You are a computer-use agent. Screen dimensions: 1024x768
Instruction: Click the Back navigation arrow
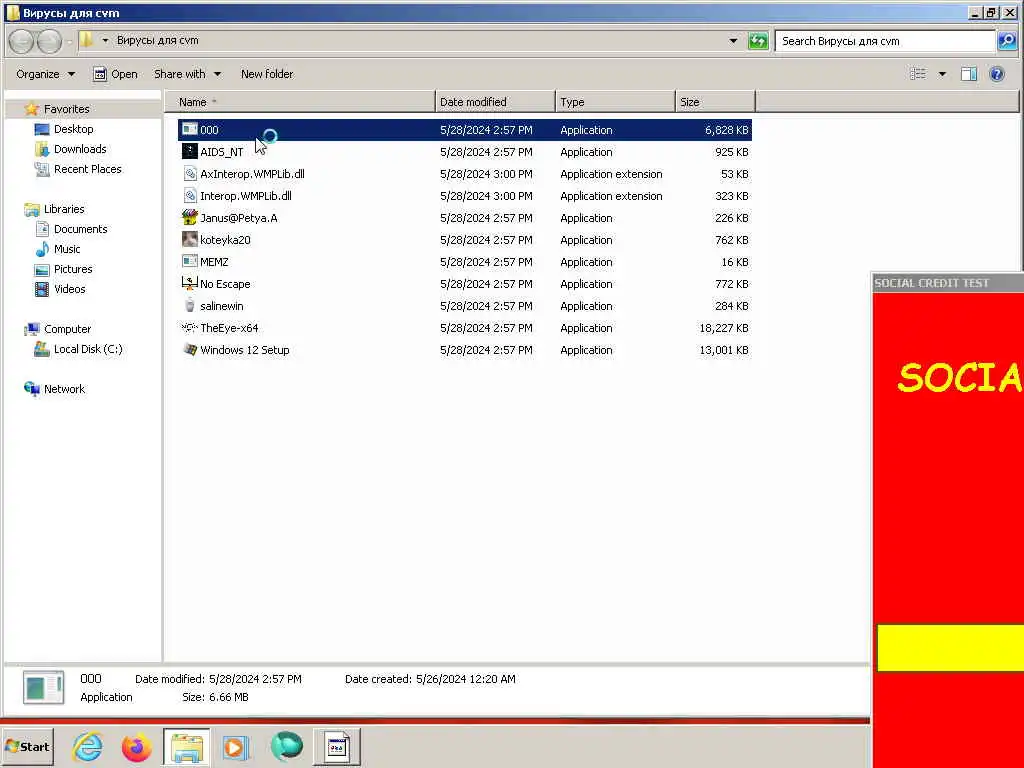pos(21,41)
